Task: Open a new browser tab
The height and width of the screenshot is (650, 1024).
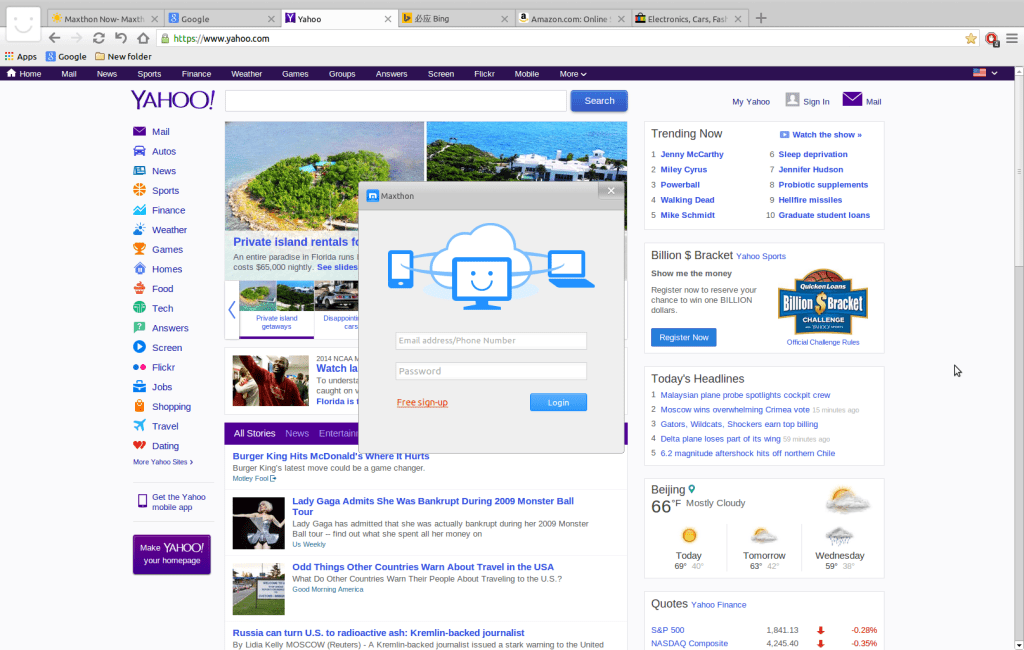Action: click(761, 18)
